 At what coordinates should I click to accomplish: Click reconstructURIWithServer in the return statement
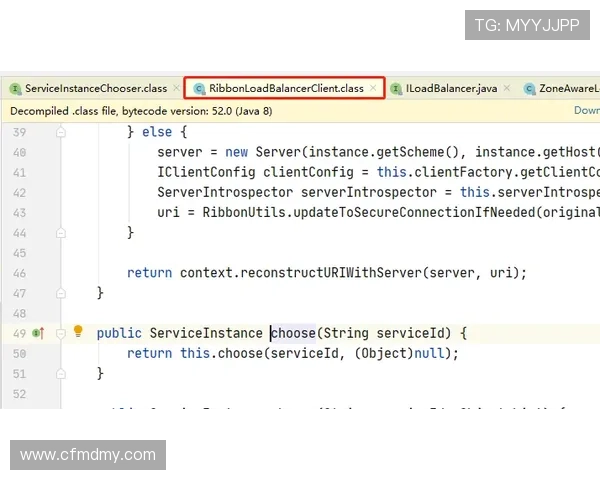331,273
